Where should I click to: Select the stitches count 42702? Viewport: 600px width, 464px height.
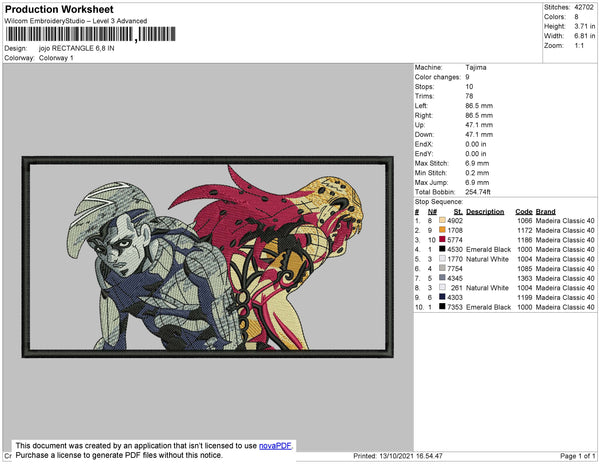584,7
